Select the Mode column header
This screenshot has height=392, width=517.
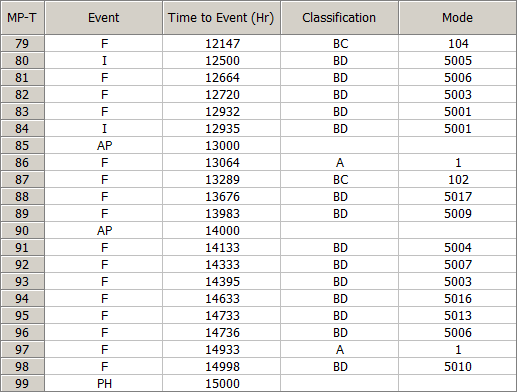(x=457, y=18)
